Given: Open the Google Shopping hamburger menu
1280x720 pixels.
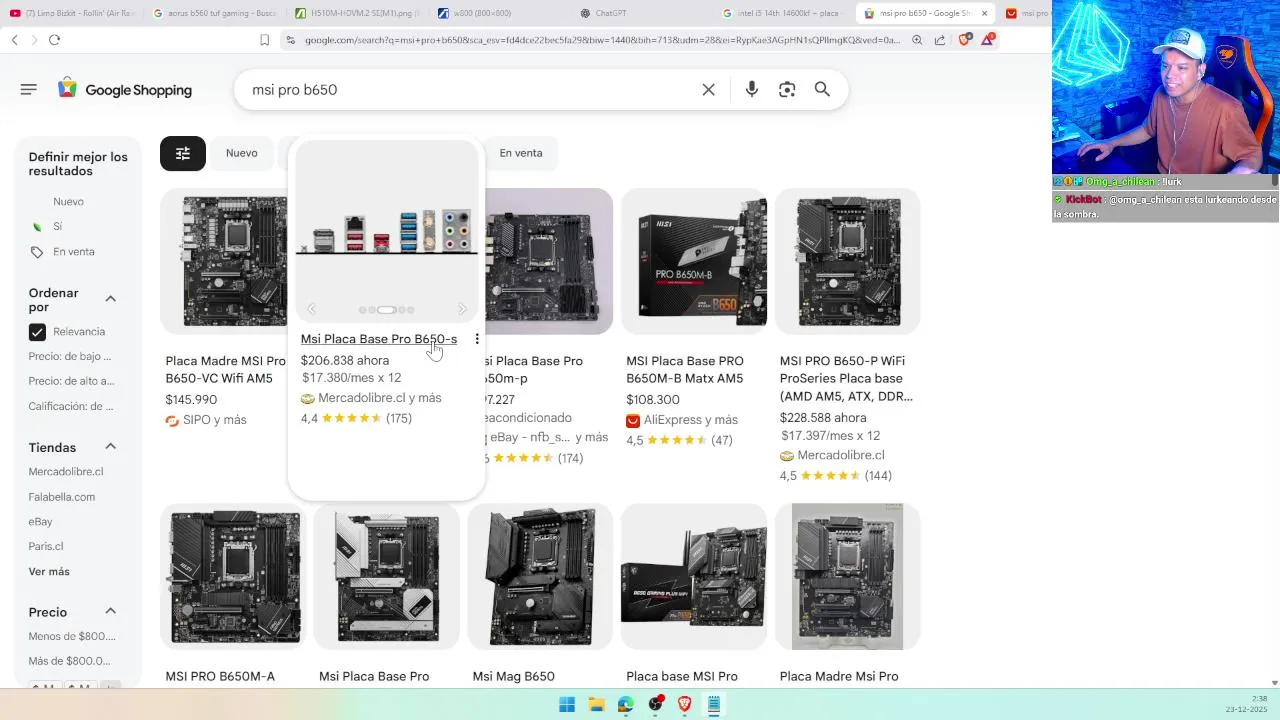Looking at the screenshot, I should coord(28,90).
